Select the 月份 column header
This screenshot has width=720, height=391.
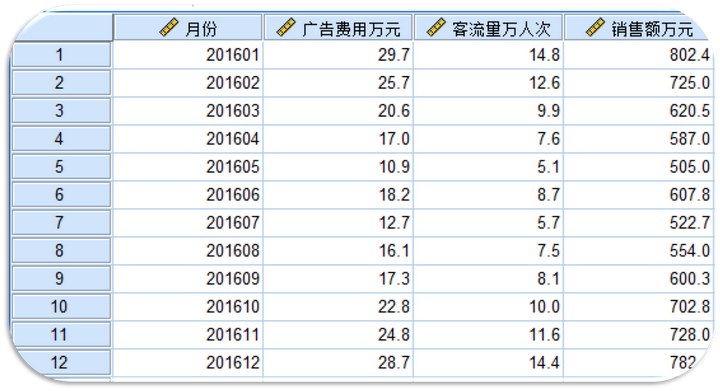point(188,28)
